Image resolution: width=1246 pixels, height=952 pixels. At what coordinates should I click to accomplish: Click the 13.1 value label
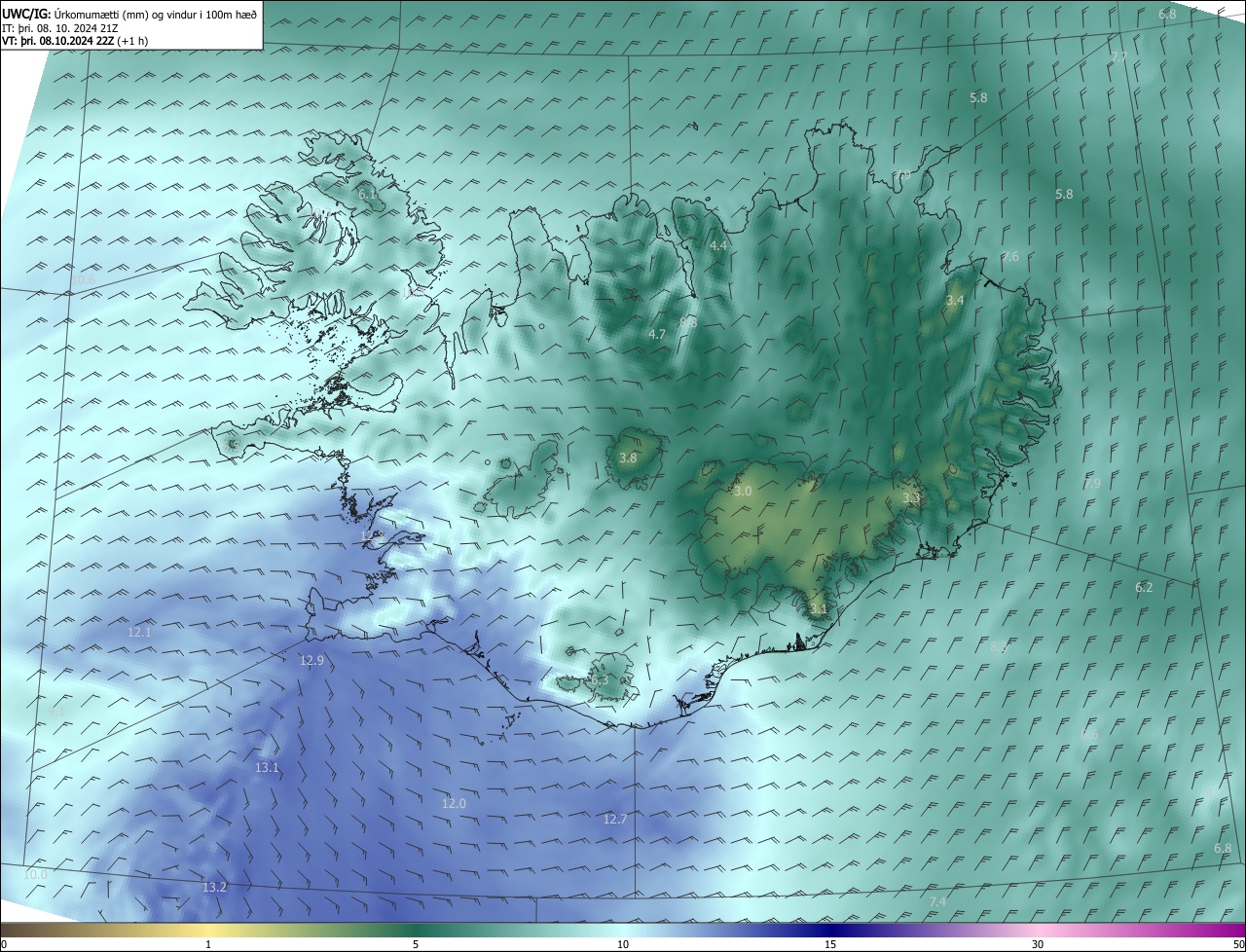267,767
